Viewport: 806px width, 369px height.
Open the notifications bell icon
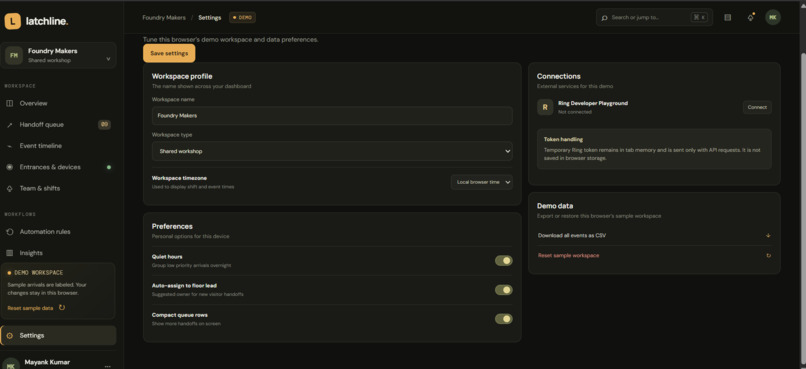[x=750, y=17]
